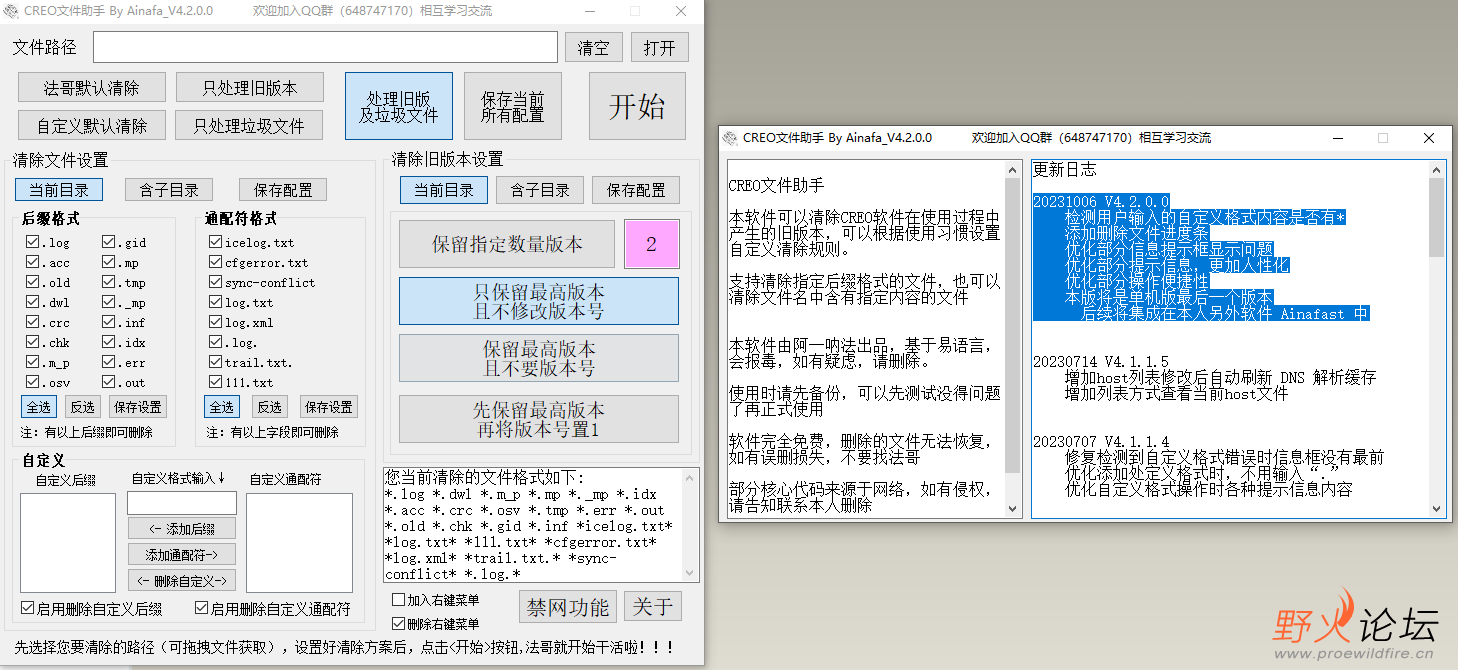1458x670 pixels.
Task: Click 全选 under wildcard formats
Action: click(x=222, y=407)
